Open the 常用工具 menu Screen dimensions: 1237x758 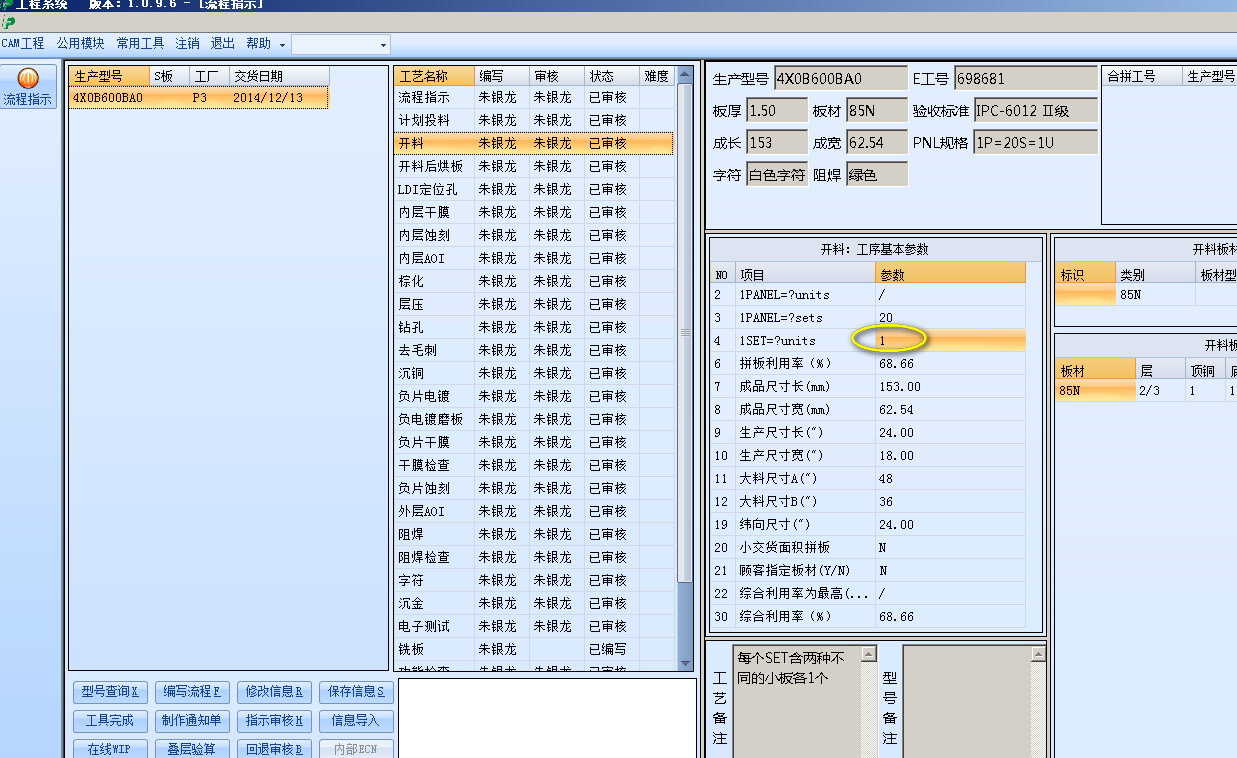pos(140,44)
